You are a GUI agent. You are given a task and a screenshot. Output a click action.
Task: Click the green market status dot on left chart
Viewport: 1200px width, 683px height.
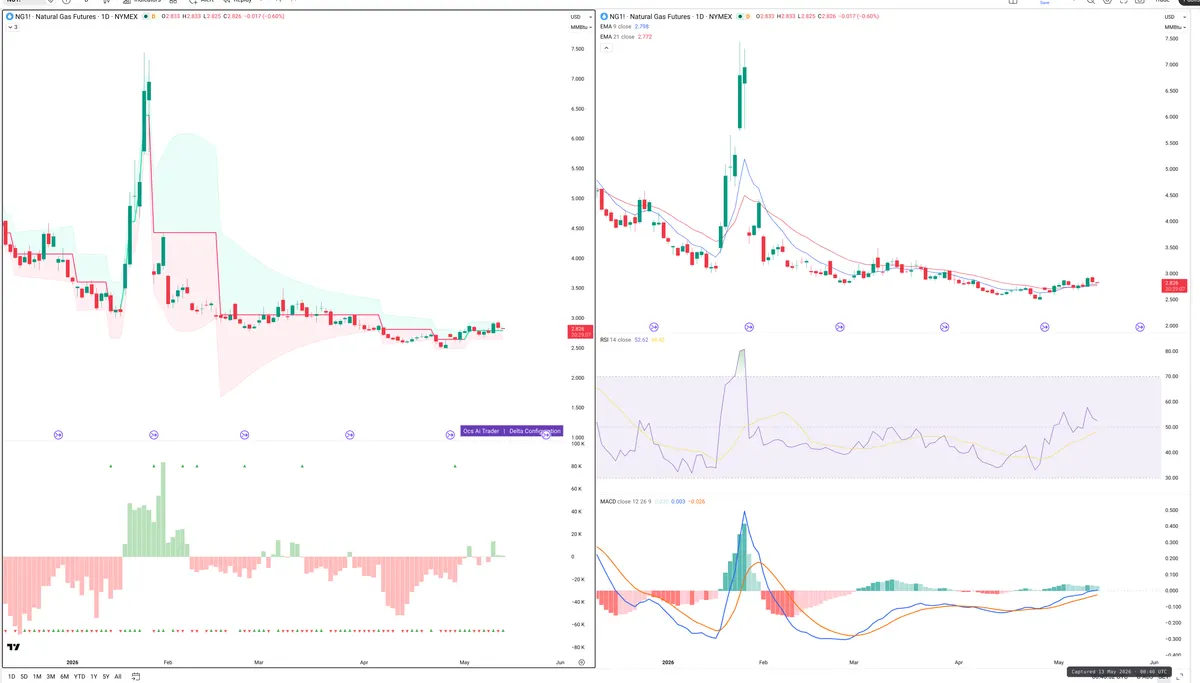pyautogui.click(x=145, y=17)
